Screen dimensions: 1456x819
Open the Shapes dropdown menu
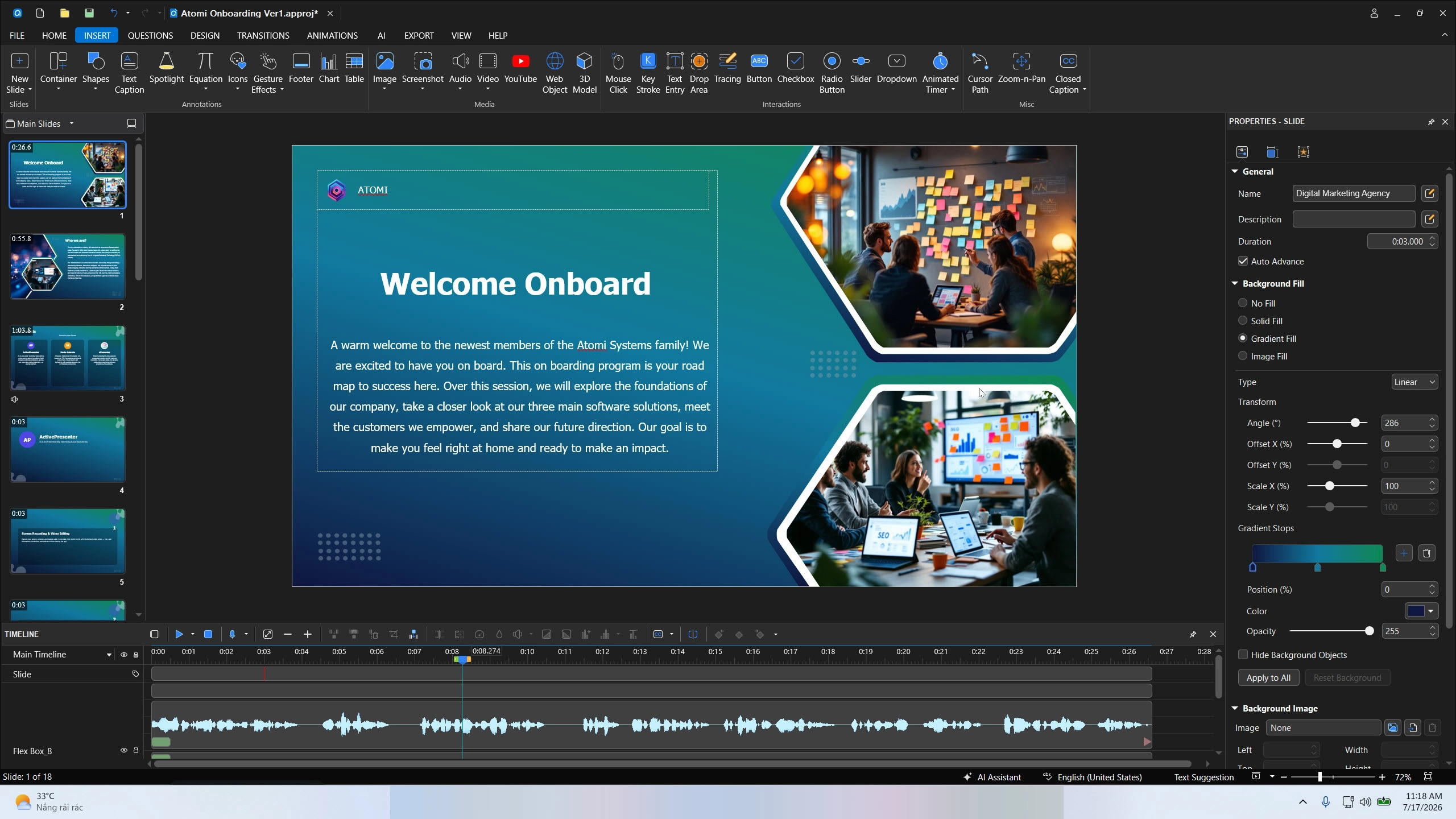(96, 89)
